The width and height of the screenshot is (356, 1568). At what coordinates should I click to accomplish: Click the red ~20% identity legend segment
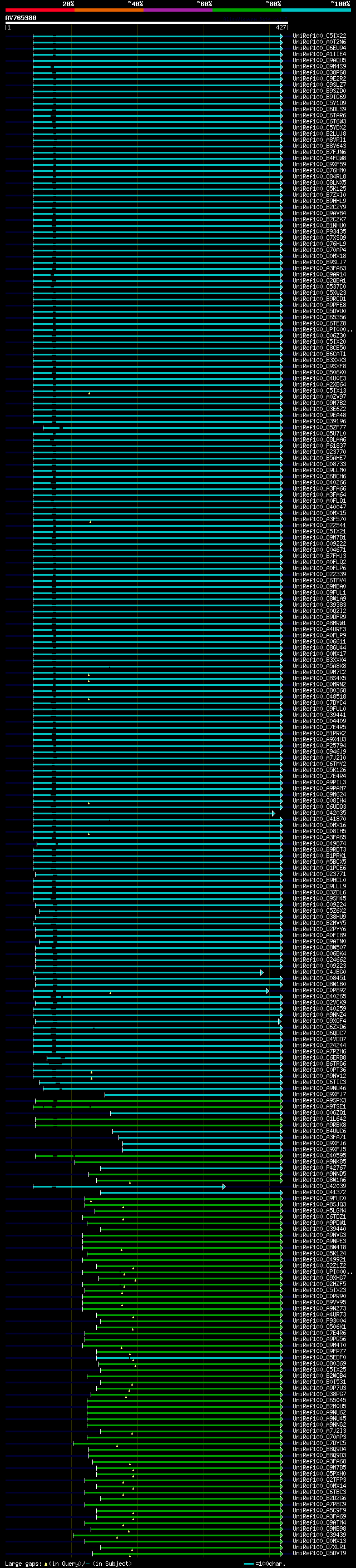(39, 10)
